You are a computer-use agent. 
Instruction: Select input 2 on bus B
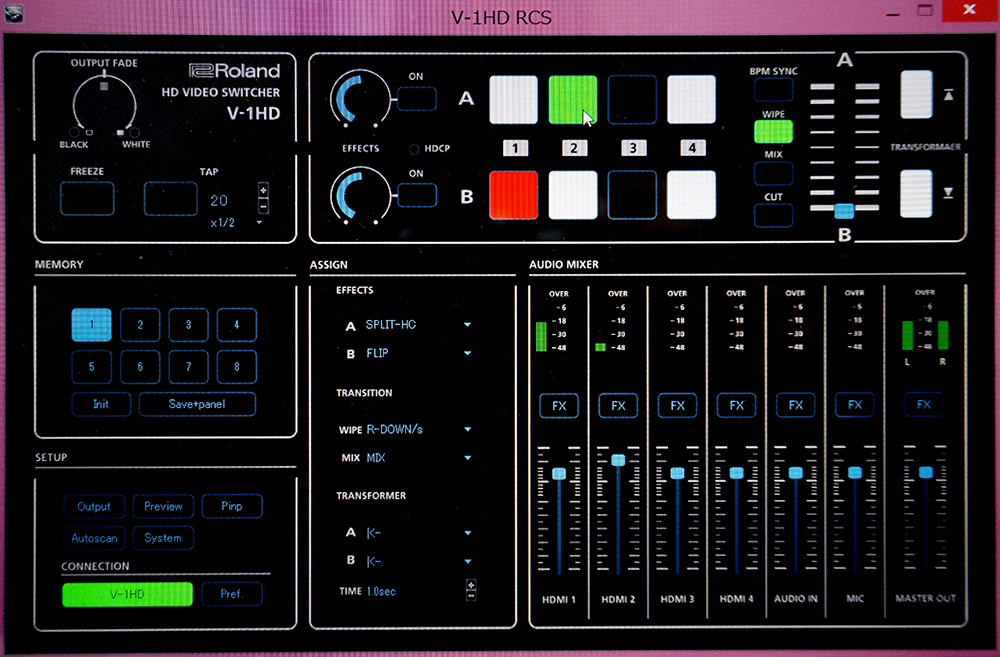pos(573,195)
